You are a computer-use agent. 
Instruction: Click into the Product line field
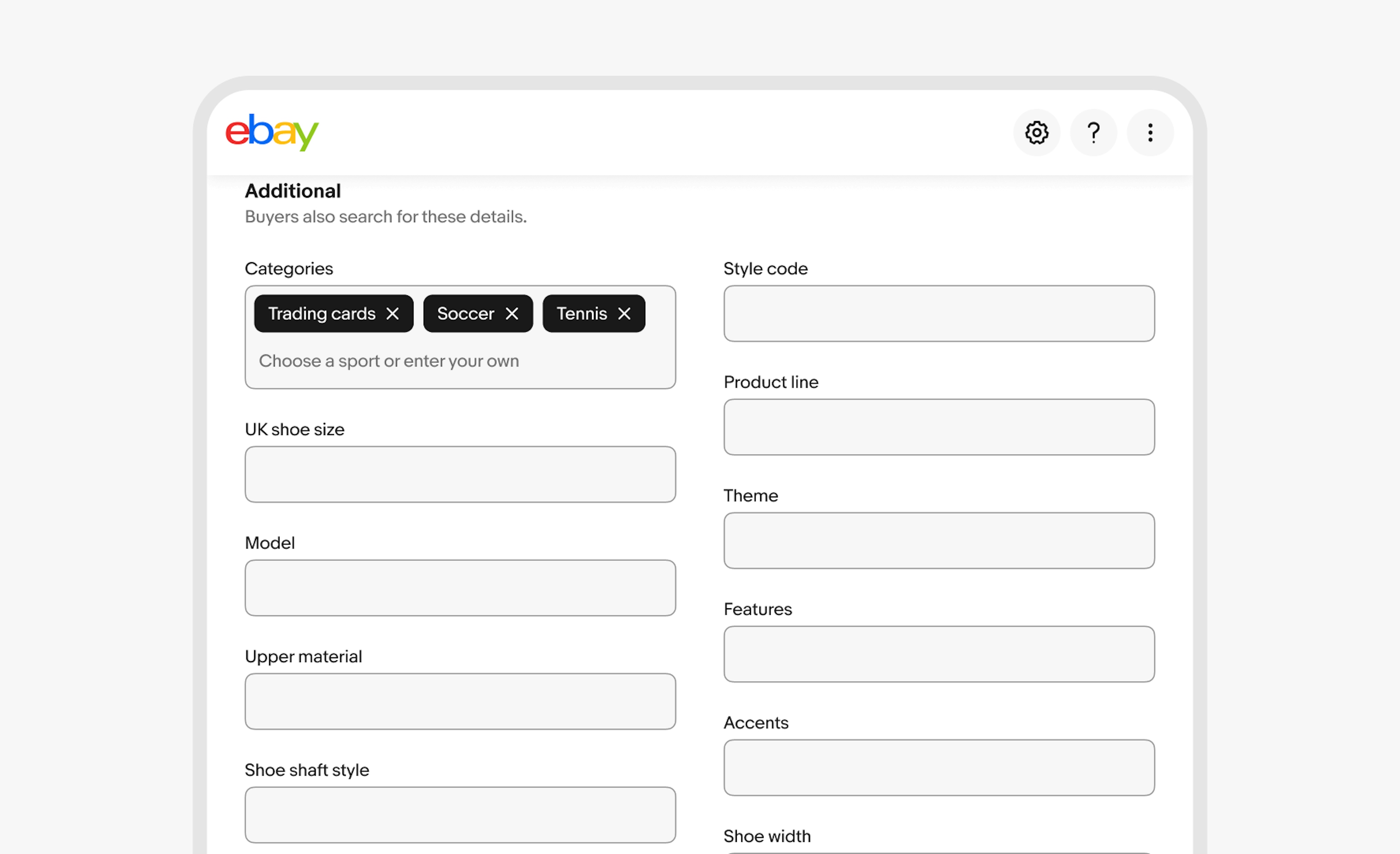click(939, 427)
